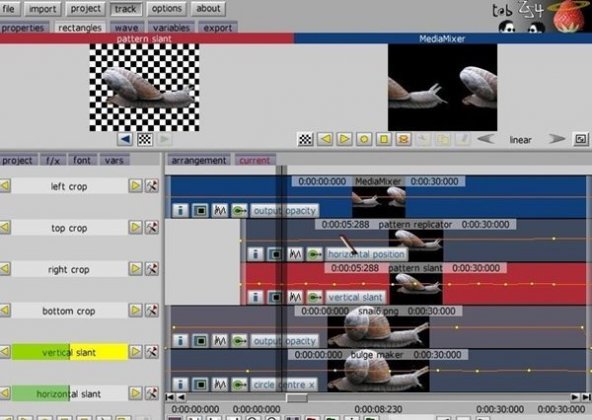Click the vertical slant value slider
Viewport: 592px width, 420px height.
[69, 352]
